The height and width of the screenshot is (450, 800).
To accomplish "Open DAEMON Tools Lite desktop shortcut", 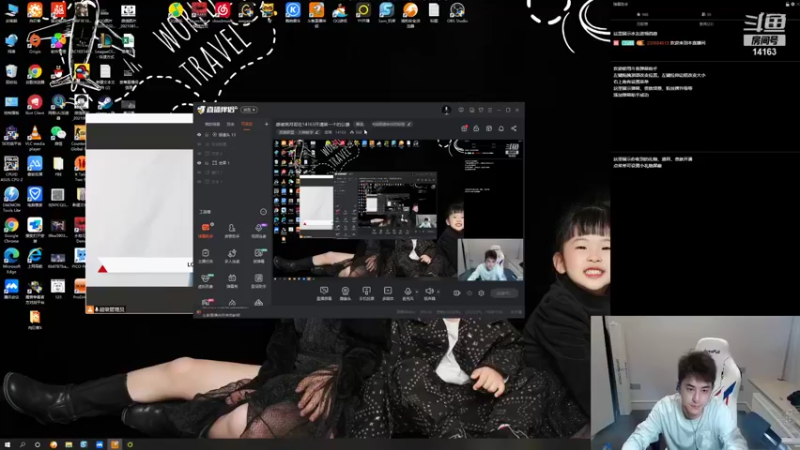I will point(11,199).
